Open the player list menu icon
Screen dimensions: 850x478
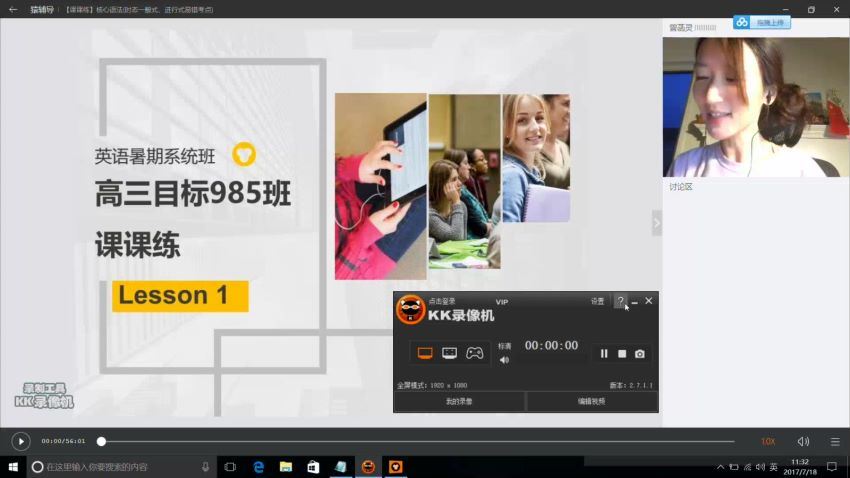(835, 442)
